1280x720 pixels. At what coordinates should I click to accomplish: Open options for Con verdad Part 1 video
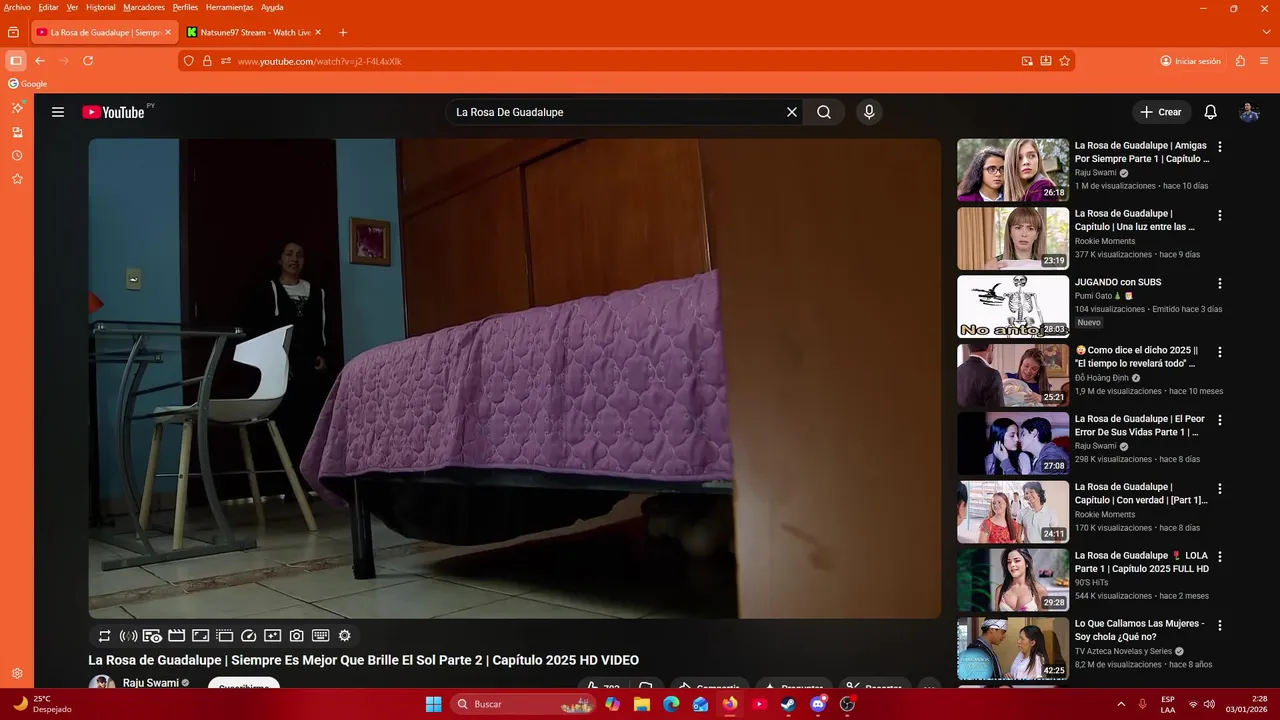coord(1219,489)
